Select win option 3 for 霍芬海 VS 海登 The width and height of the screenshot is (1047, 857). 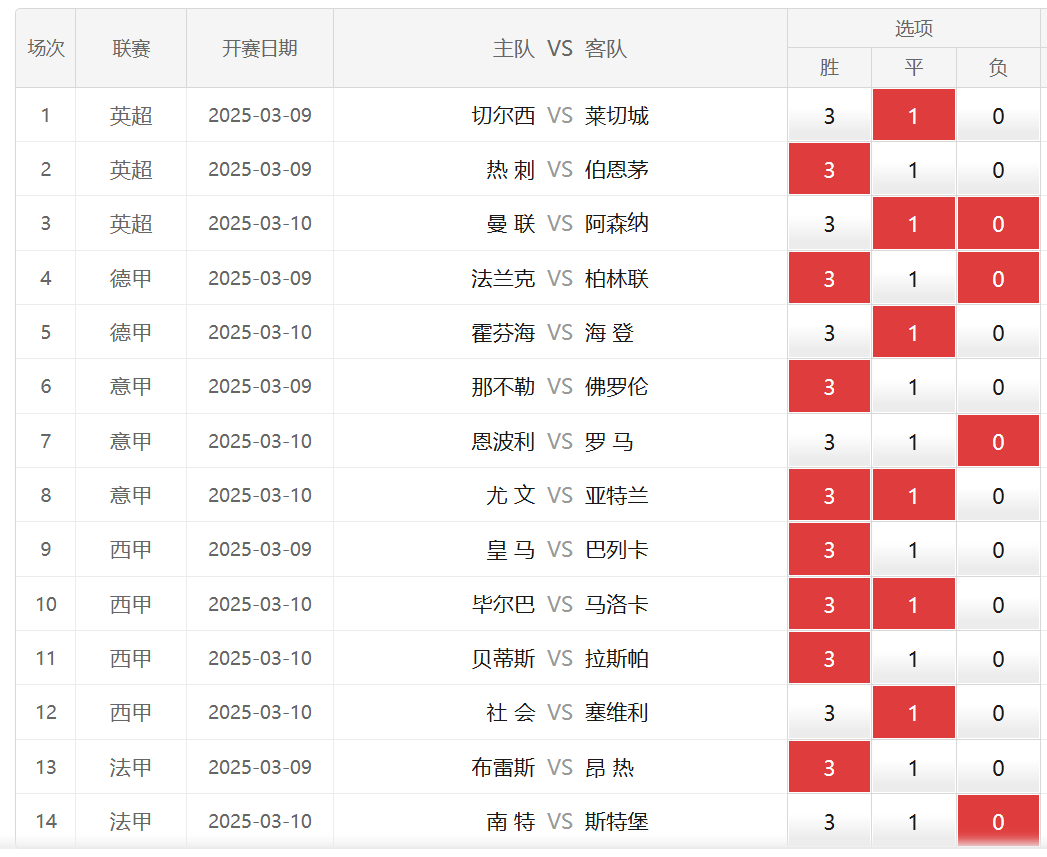click(x=829, y=332)
